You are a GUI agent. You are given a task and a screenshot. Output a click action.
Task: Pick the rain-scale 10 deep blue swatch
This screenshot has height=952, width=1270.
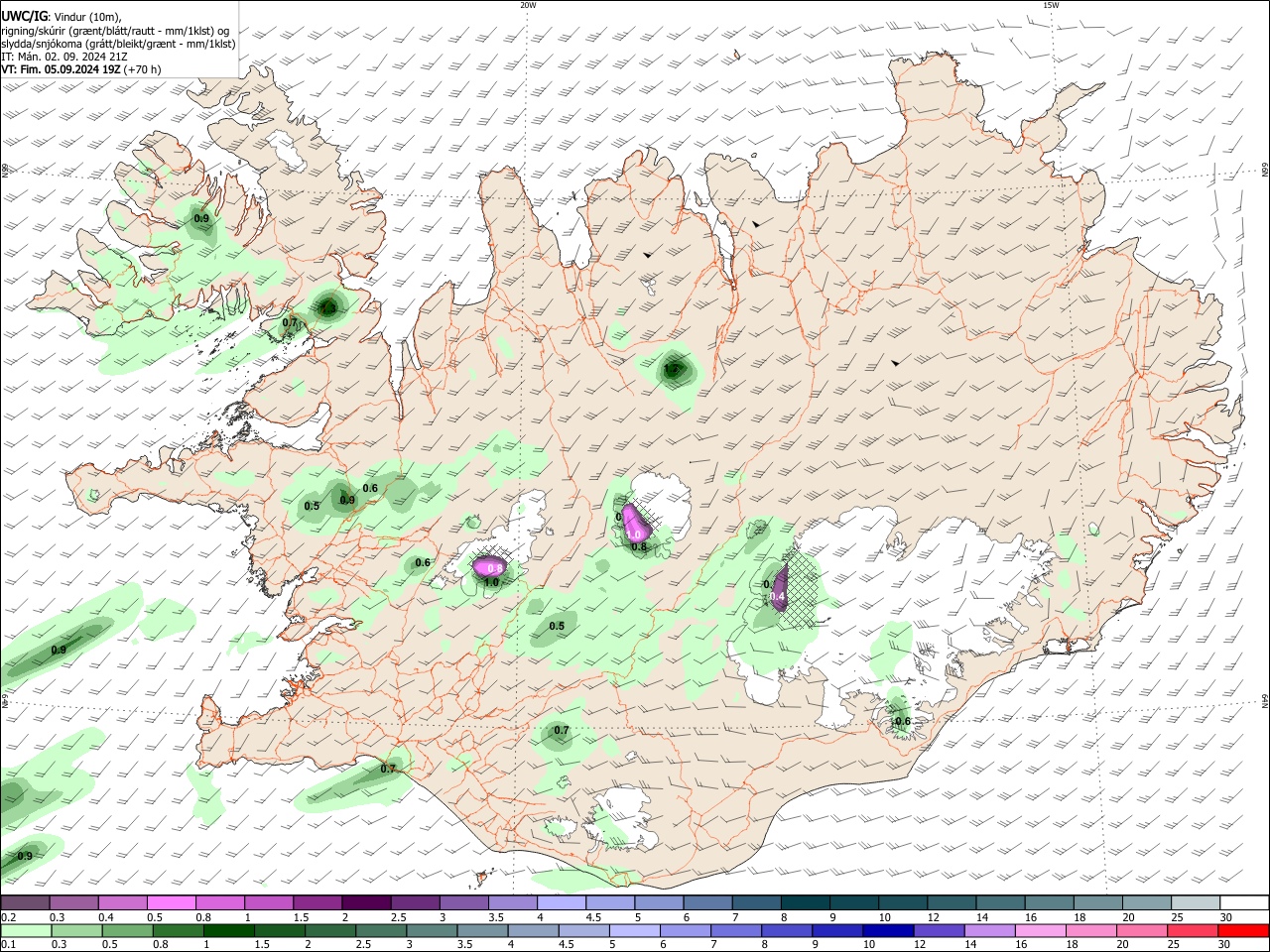coord(886,930)
